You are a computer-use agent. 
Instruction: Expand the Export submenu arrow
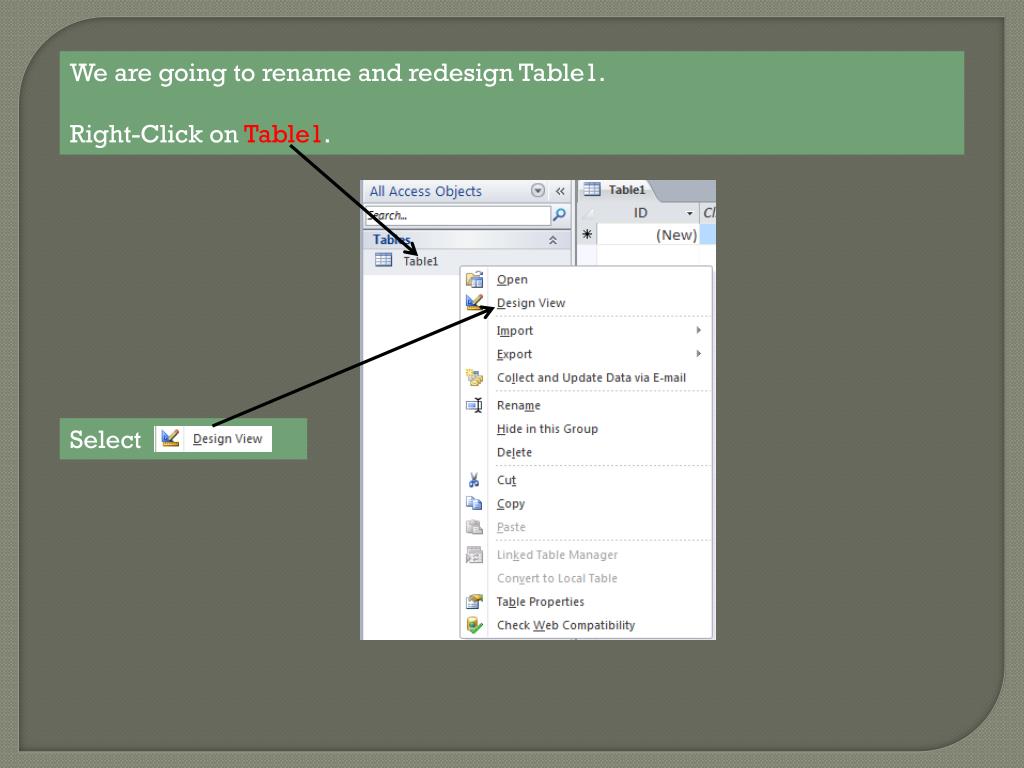pyautogui.click(x=699, y=353)
